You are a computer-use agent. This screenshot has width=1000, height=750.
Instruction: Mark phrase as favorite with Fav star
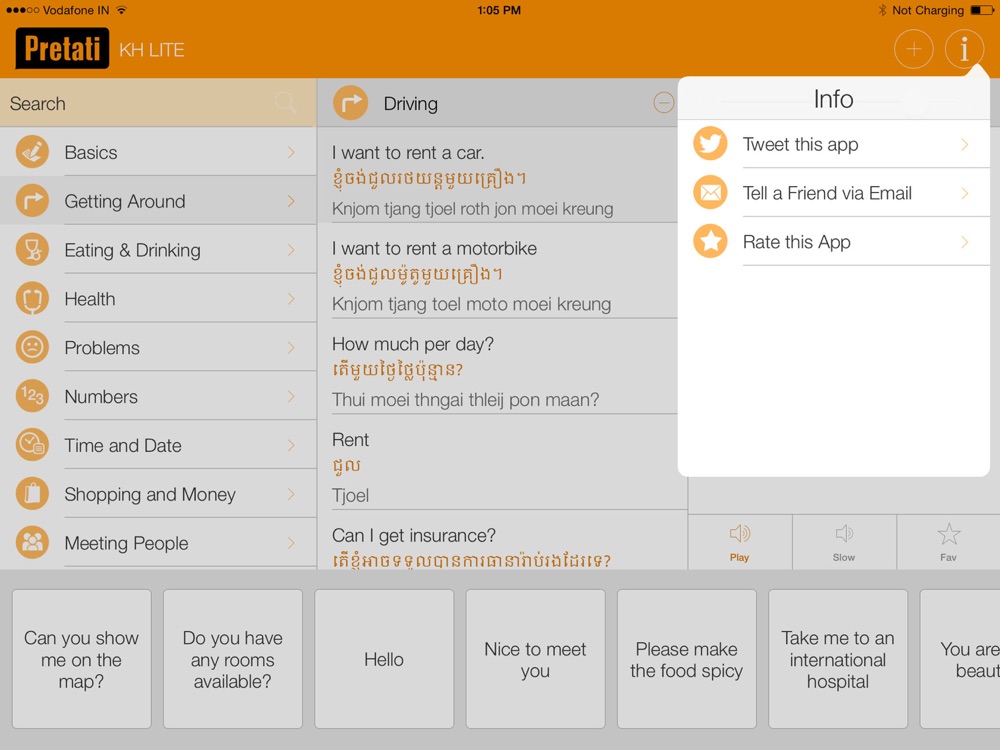[948, 542]
